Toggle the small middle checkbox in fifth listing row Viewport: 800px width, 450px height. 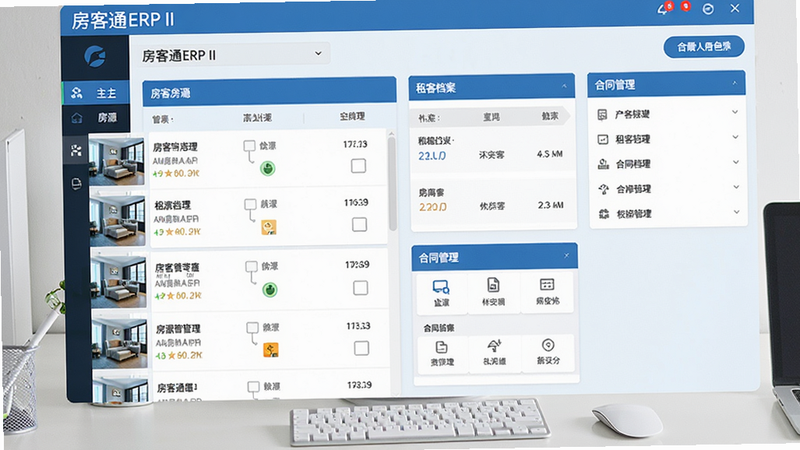[x=253, y=387]
